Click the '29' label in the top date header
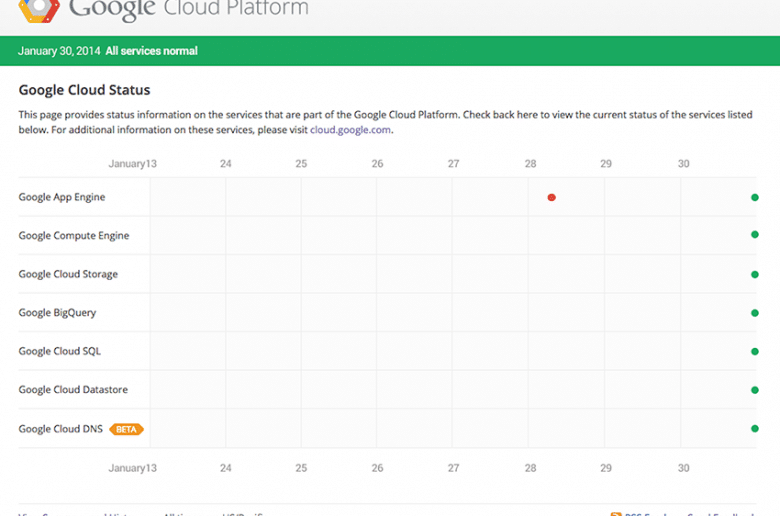The width and height of the screenshot is (780, 516). point(606,164)
